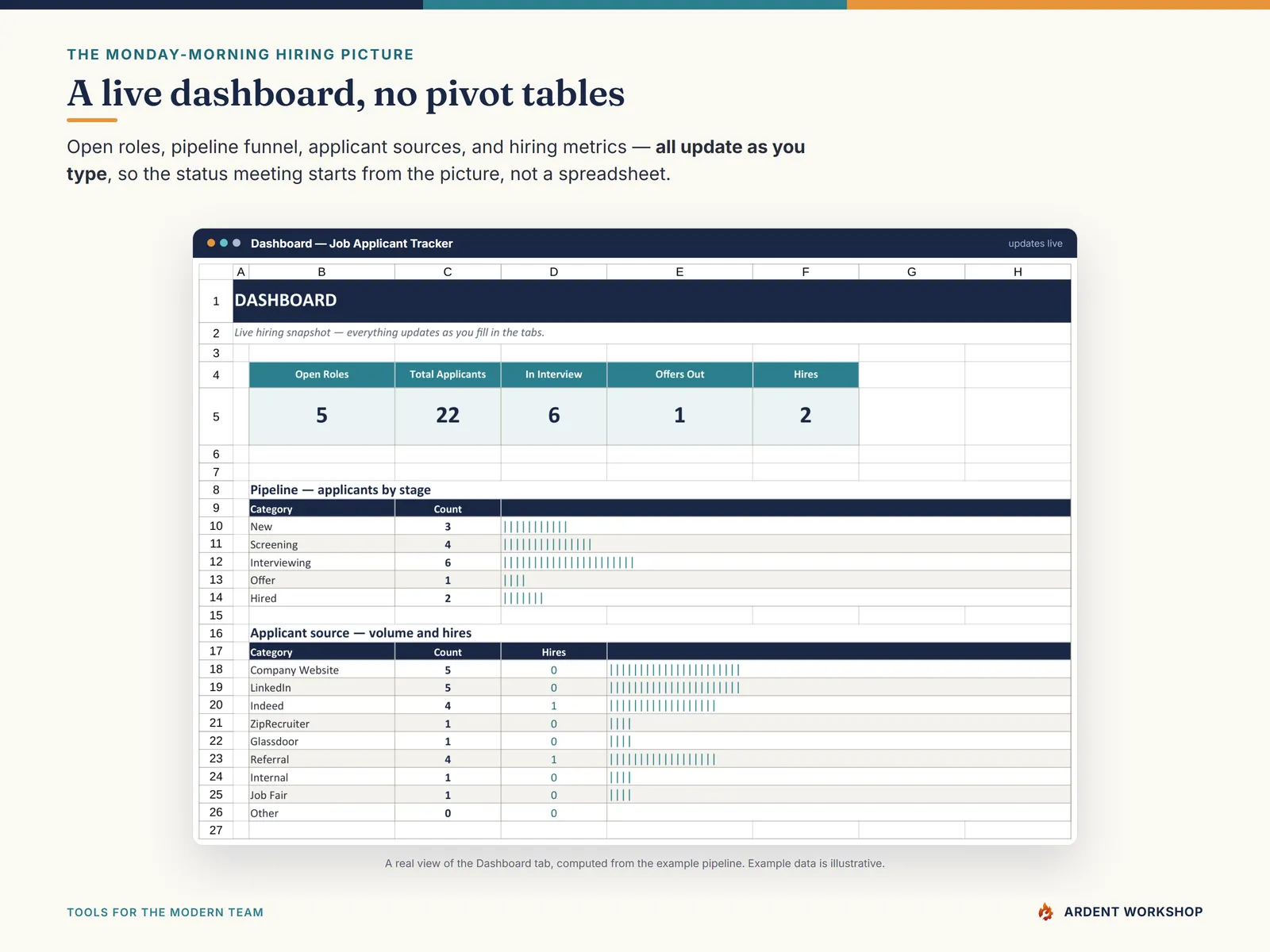Select the Other source cell
This screenshot has height=952, width=1270.
(x=321, y=813)
